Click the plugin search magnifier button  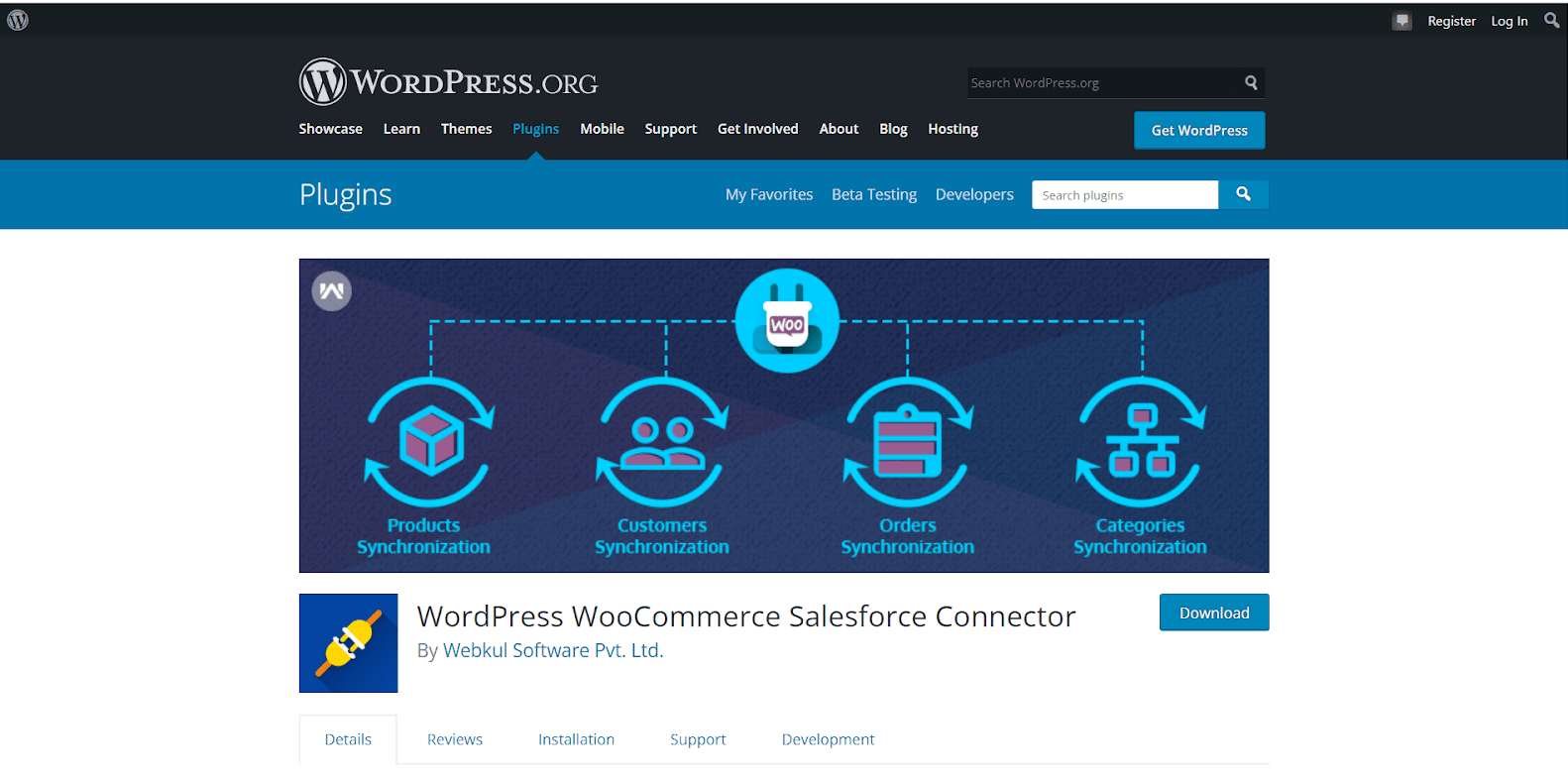(x=1243, y=194)
